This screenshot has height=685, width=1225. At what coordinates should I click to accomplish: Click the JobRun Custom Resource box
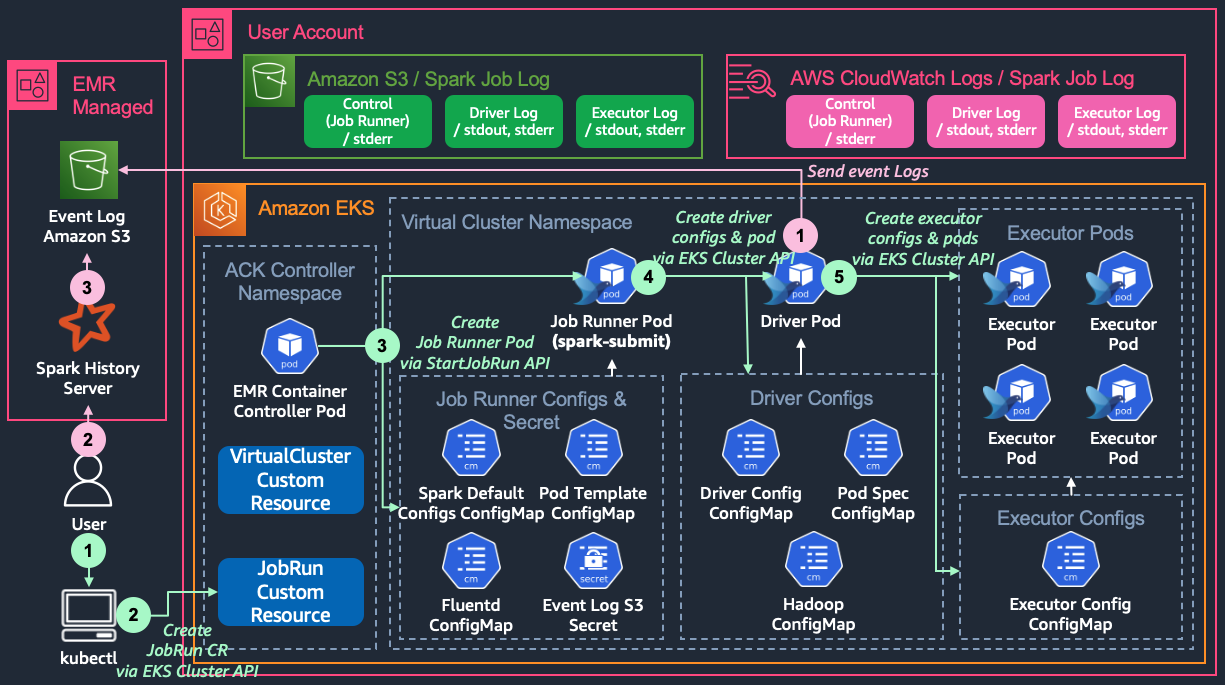pos(290,592)
